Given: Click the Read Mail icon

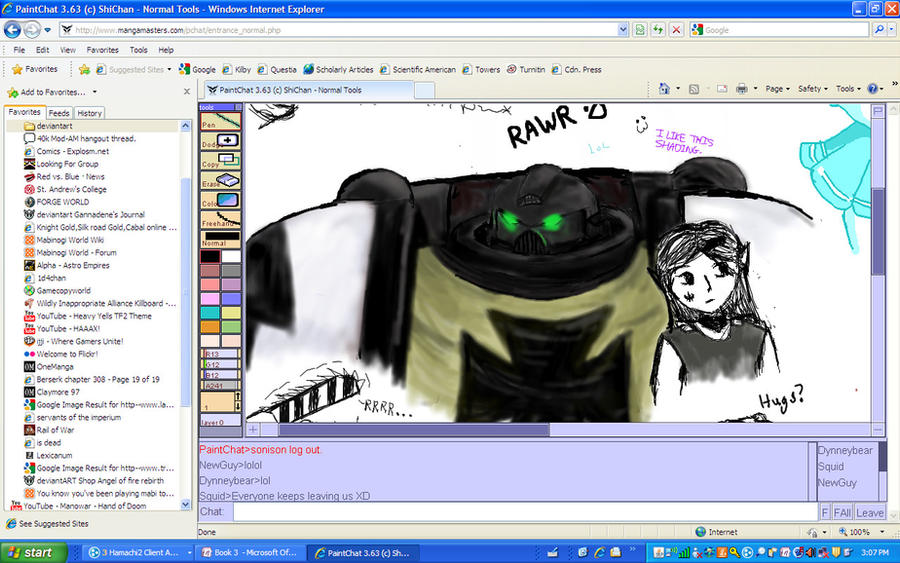Looking at the screenshot, I should 722,88.
